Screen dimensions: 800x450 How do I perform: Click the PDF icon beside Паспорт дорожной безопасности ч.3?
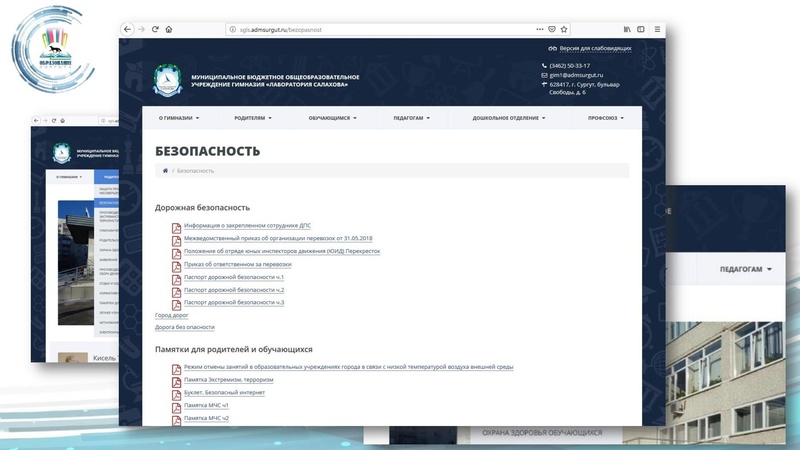point(176,305)
